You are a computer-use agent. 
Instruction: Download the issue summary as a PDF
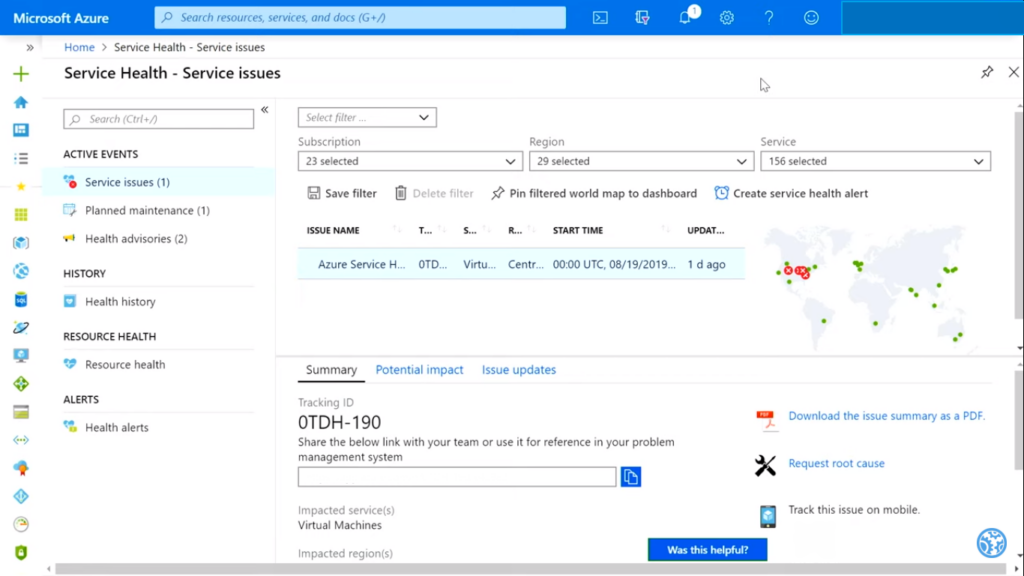click(x=886, y=415)
